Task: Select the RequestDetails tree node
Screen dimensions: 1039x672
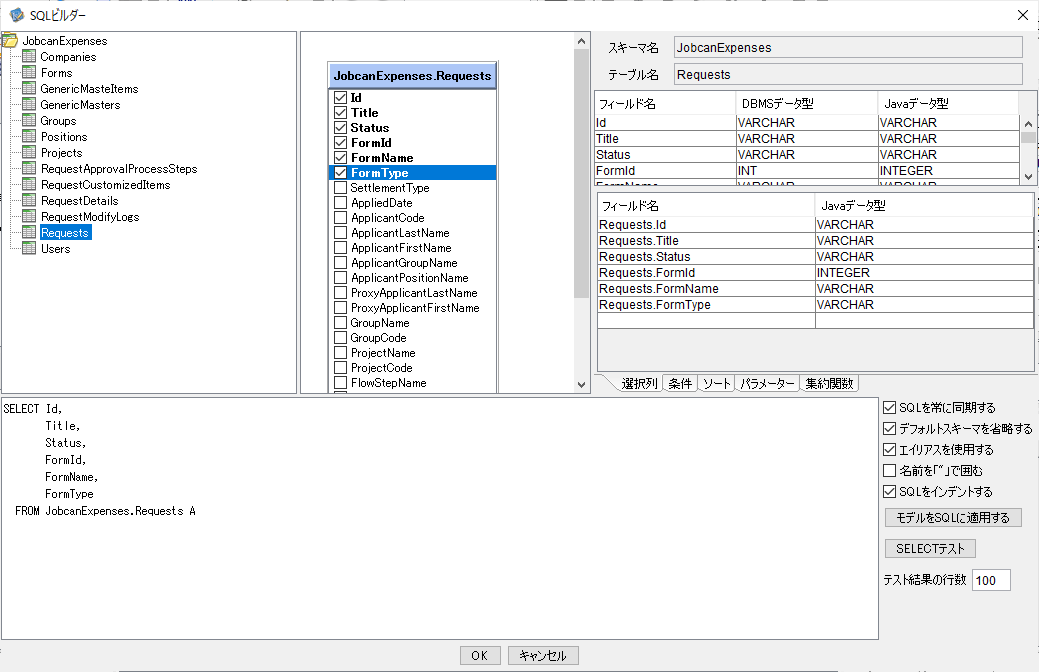Action: tap(80, 201)
